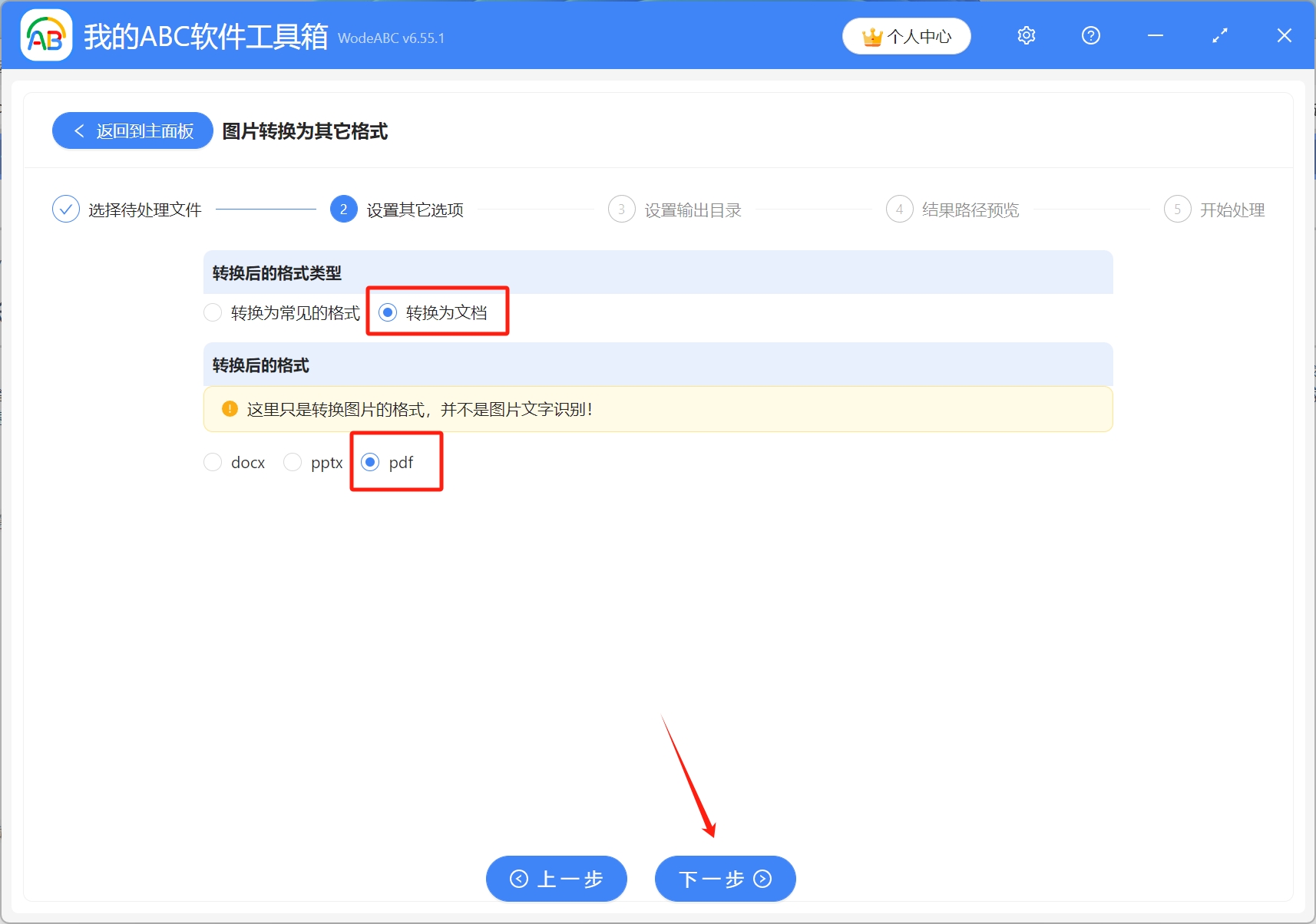
Task: Click the WodeABC v6.55.1 version label
Action: [391, 38]
